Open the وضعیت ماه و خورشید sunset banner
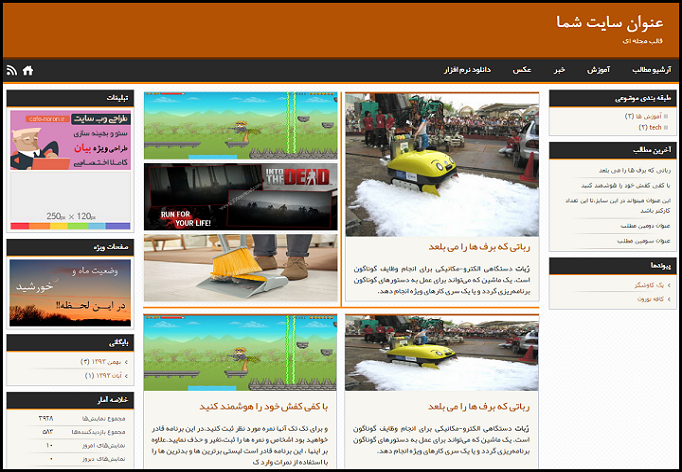The width and height of the screenshot is (682, 472). click(x=70, y=293)
